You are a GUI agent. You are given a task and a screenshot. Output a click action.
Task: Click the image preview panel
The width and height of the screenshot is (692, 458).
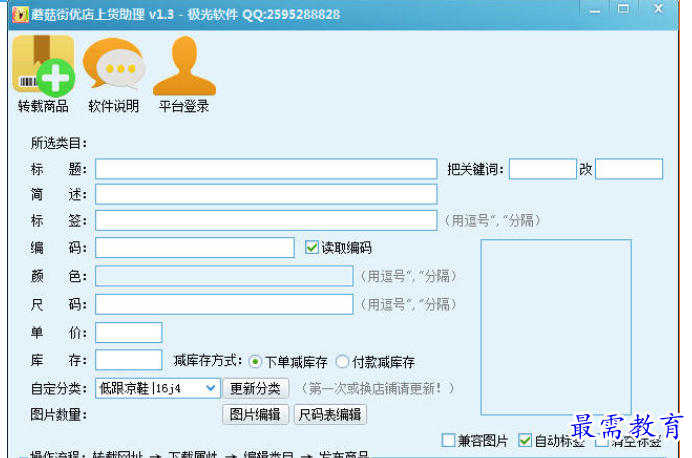click(556, 327)
